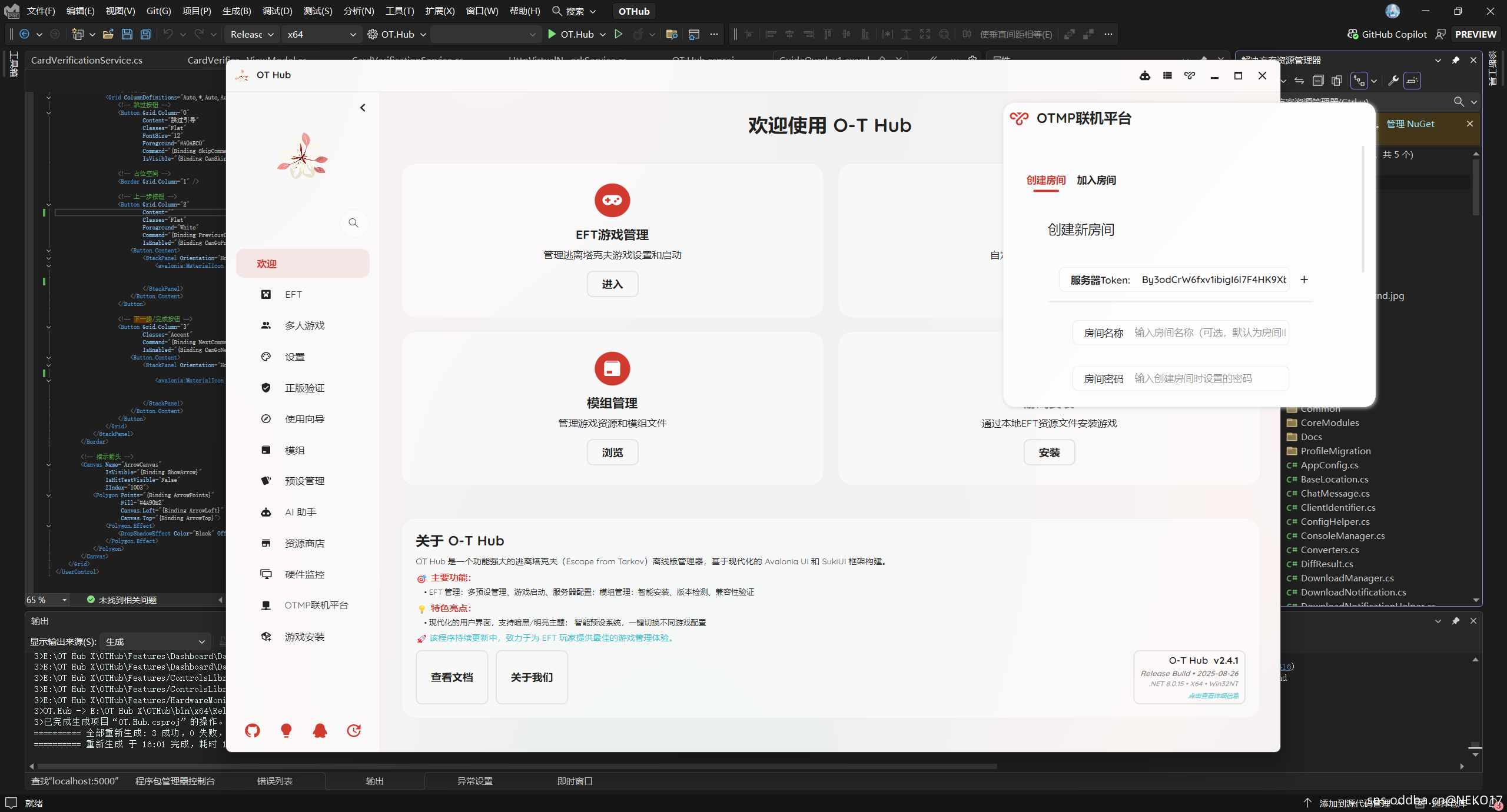Click the Open File folder icon in the toolbar
The image size is (1507, 812).
tap(108, 34)
